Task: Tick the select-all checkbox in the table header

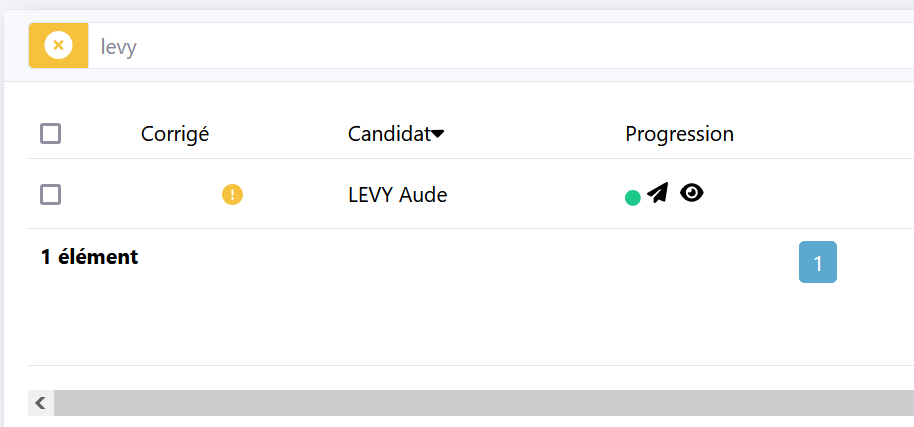Action: point(51,134)
